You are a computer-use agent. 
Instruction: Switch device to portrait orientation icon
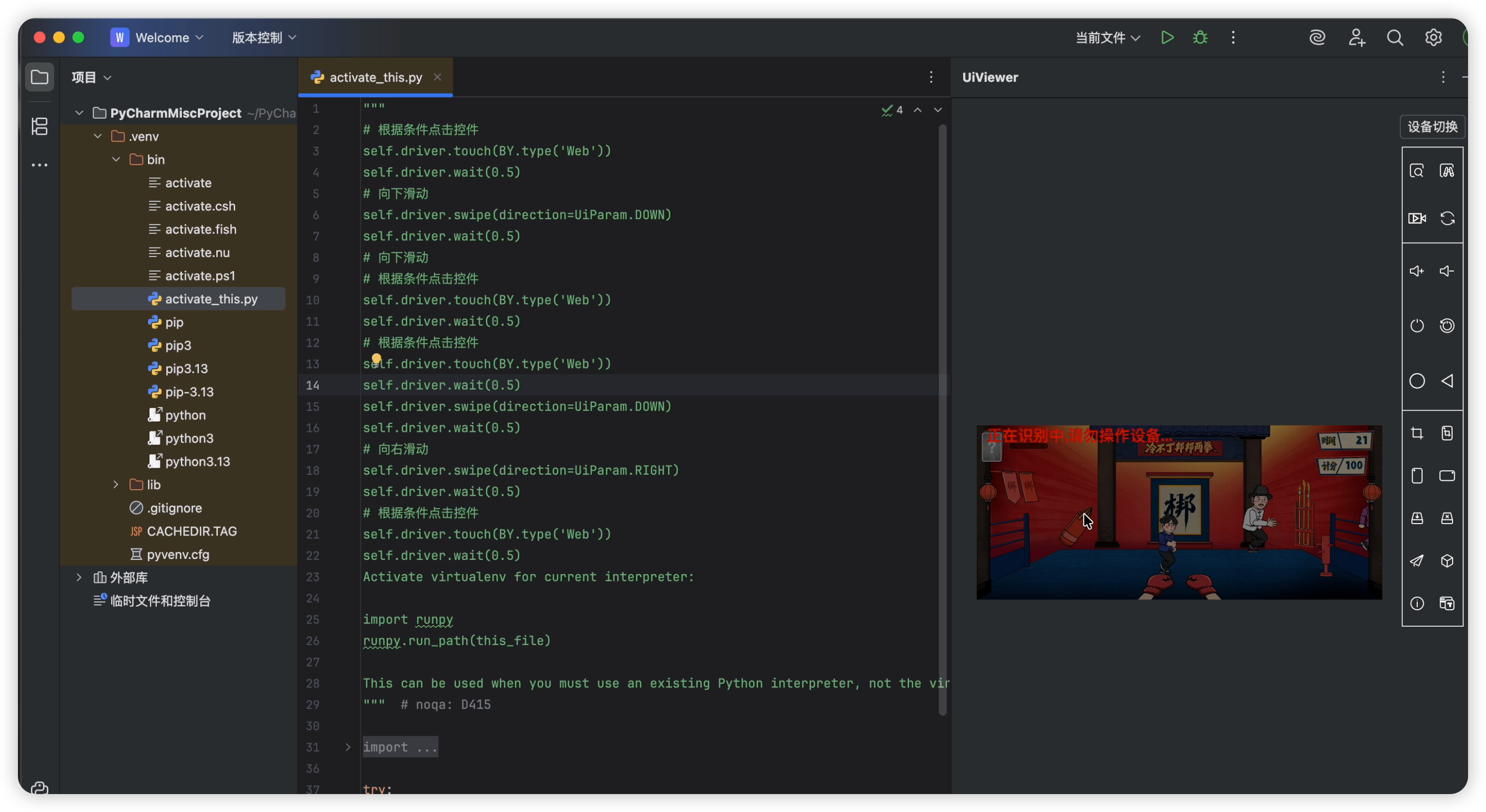[1417, 476]
